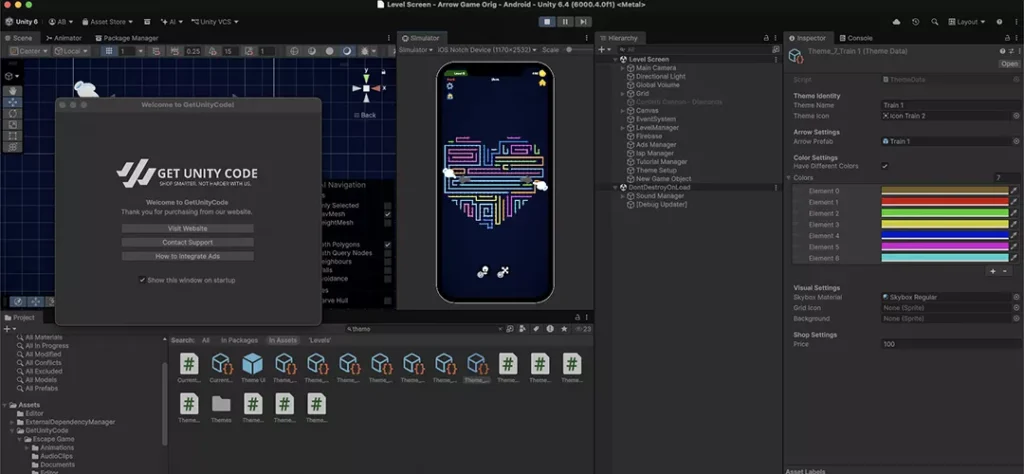This screenshot has height=474, width=1024.
Task: Open the Center pivot dropdown
Action: 29,51
